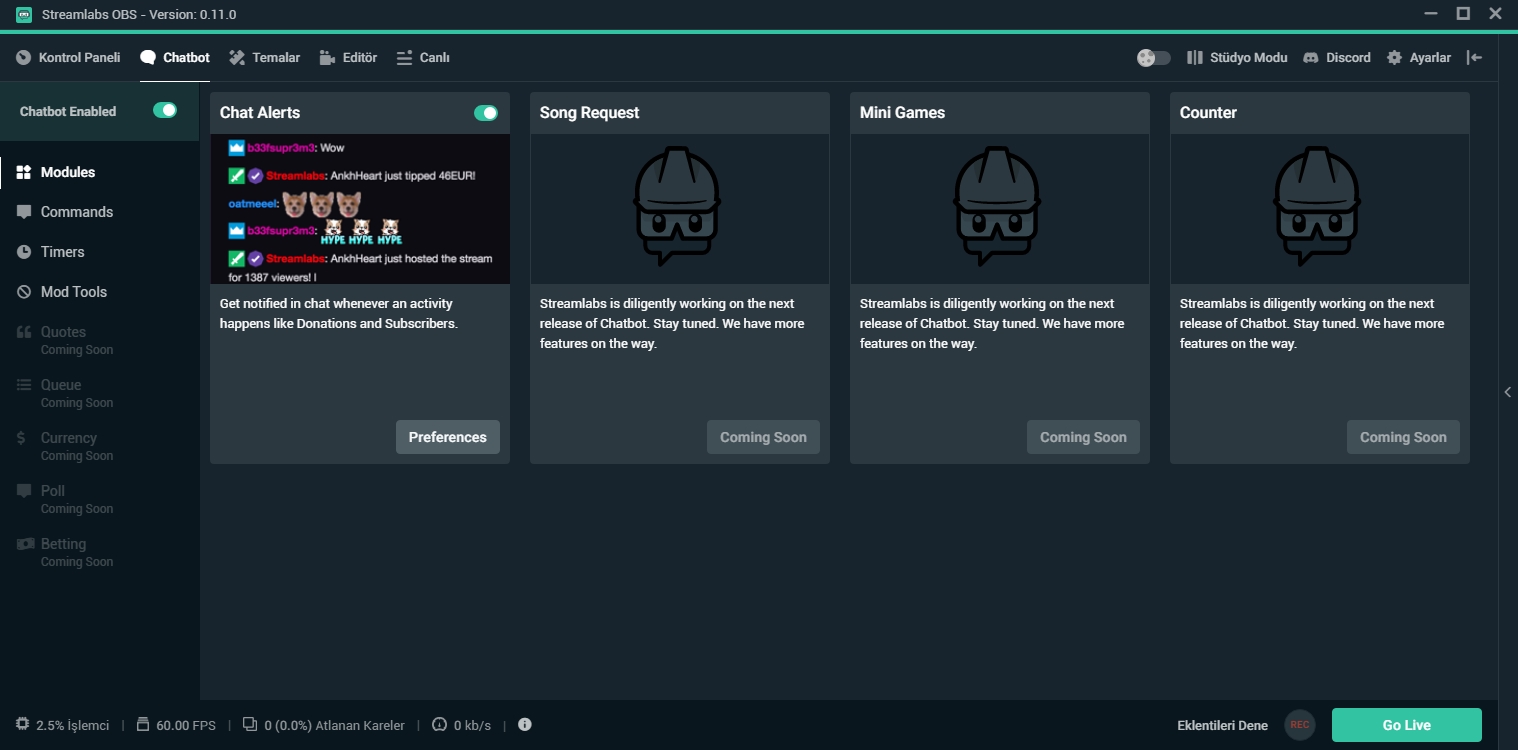Viewport: 1518px width, 750px height.
Task: Click the Currency dollar sign icon
Action: pos(22,438)
